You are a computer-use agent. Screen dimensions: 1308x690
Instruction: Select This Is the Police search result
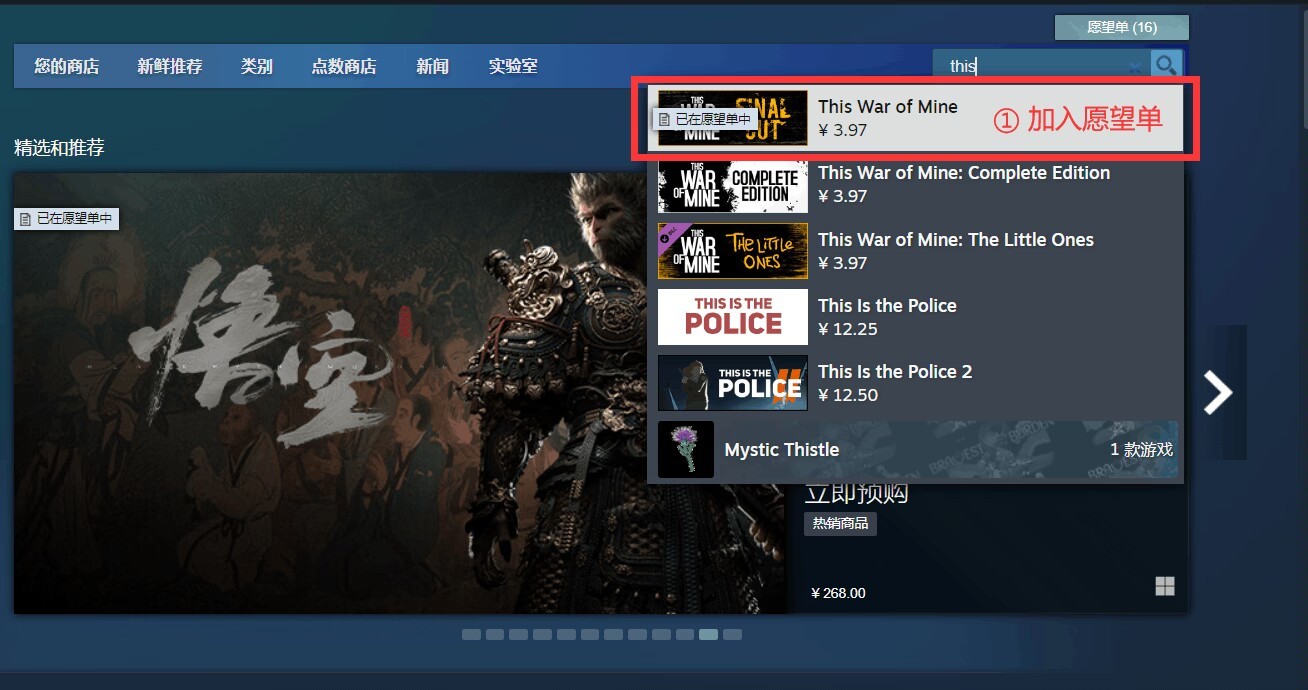915,317
